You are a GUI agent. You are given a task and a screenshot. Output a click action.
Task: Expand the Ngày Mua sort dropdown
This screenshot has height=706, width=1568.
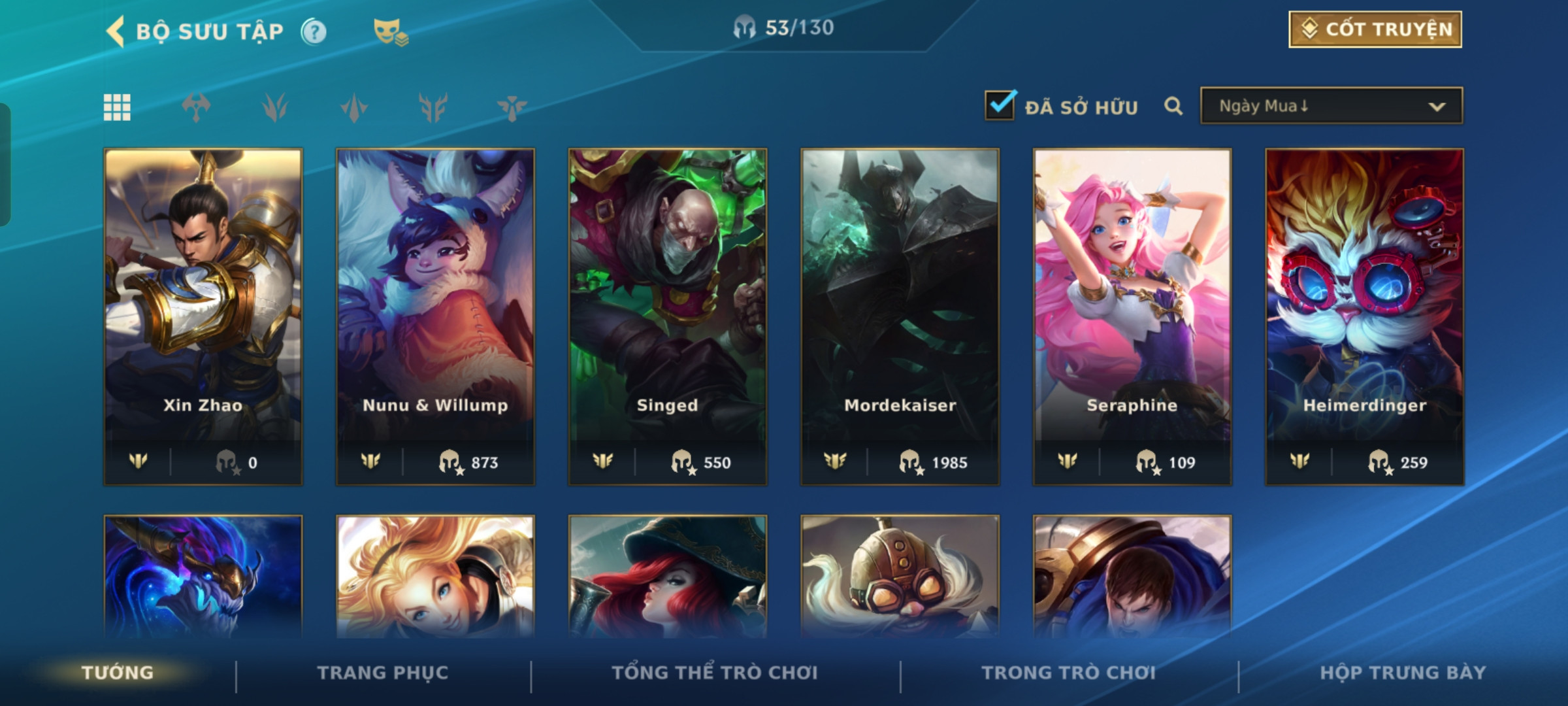[x=1331, y=105]
